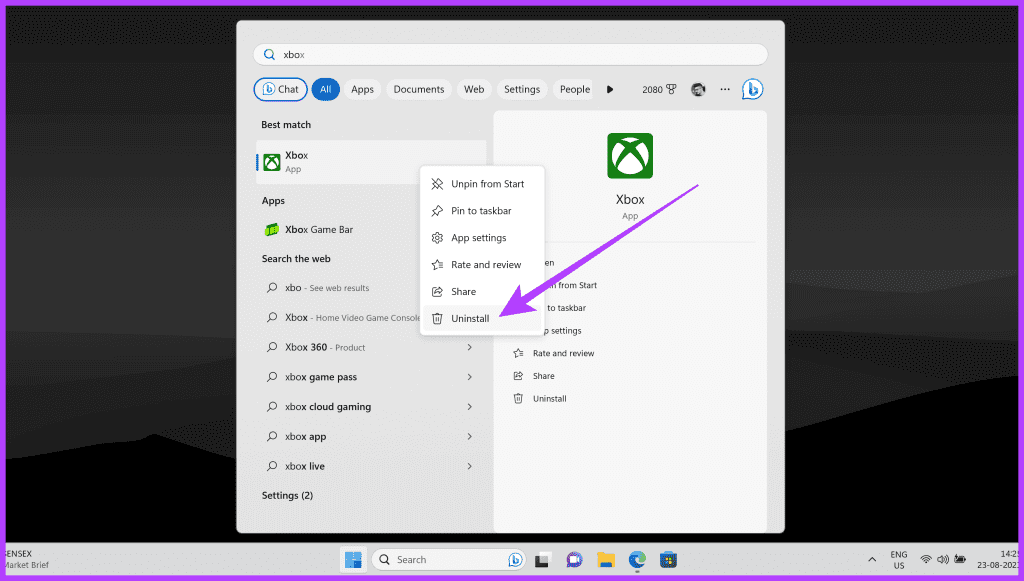
Task: Expand chevron next to xbox game pass
Action: [470, 377]
